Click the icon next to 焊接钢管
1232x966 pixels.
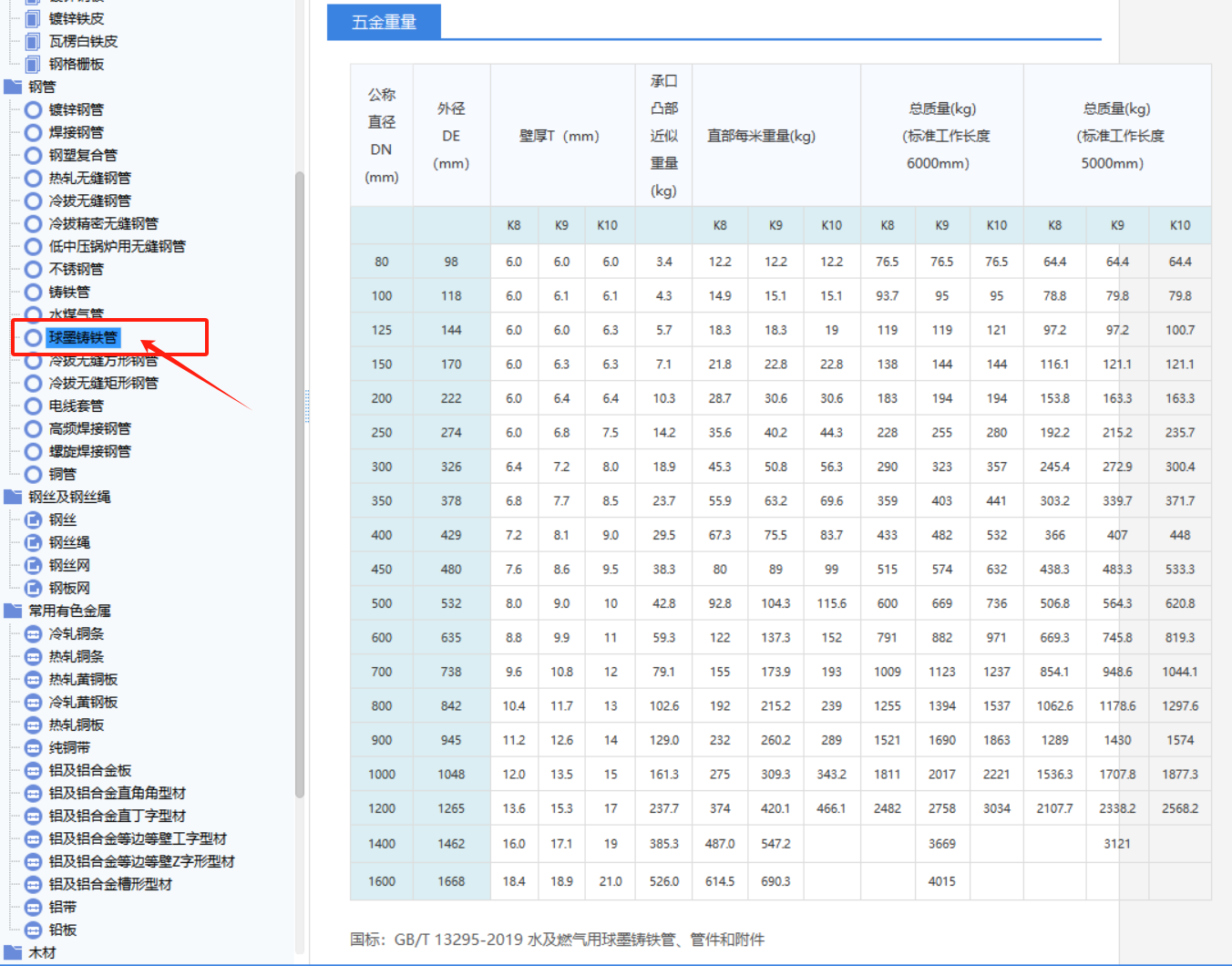pyautogui.click(x=34, y=133)
